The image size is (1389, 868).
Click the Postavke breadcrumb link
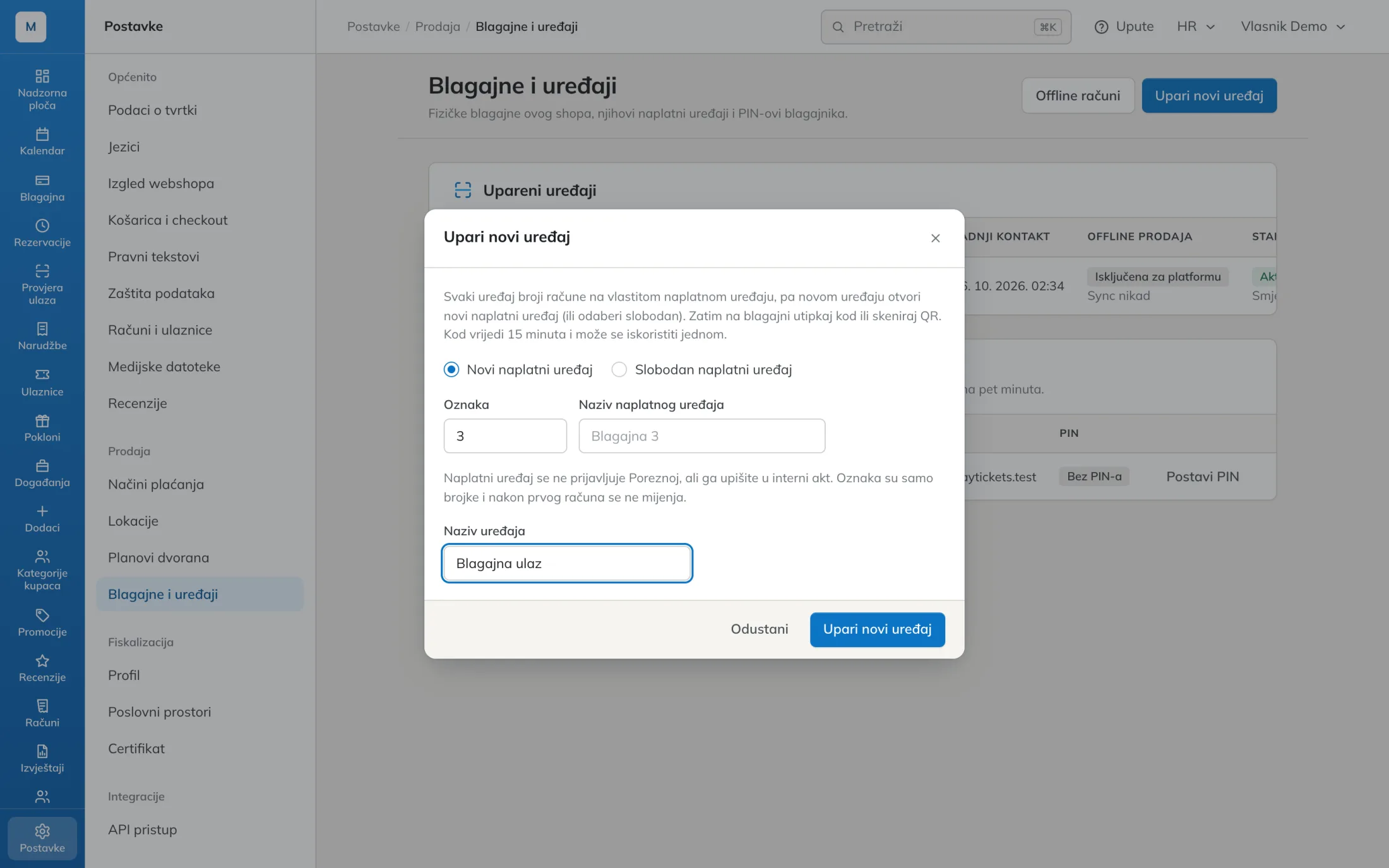373,27
